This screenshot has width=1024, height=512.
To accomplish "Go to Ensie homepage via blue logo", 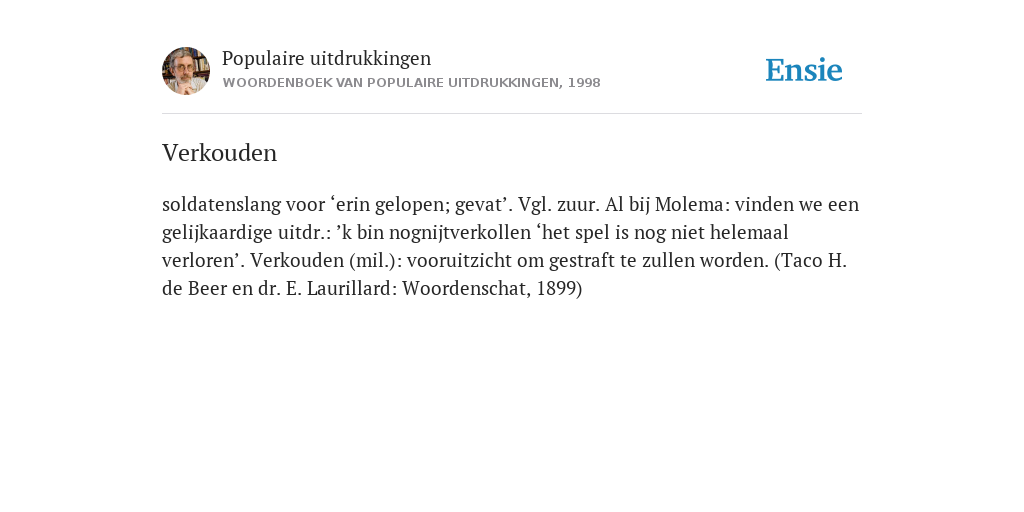I will (804, 71).
